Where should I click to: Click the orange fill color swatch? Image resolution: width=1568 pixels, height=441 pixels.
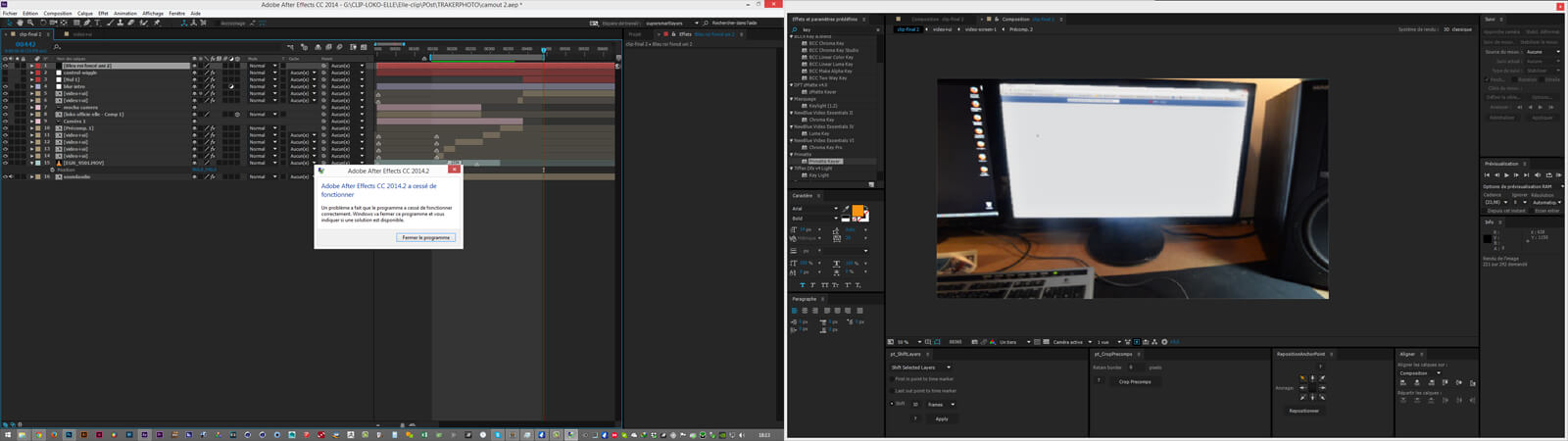click(858, 211)
